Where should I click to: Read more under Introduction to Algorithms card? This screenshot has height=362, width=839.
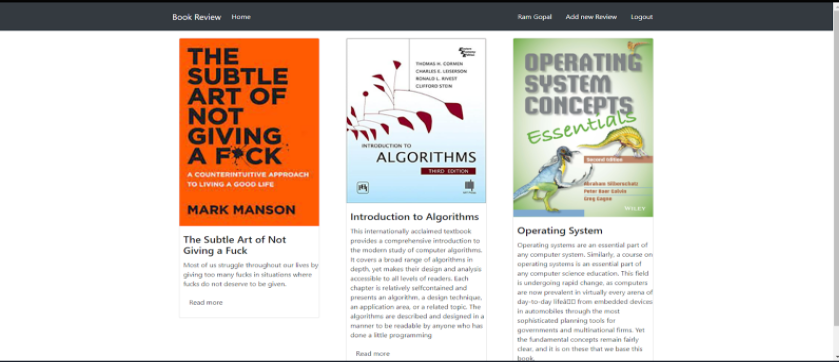click(x=373, y=353)
